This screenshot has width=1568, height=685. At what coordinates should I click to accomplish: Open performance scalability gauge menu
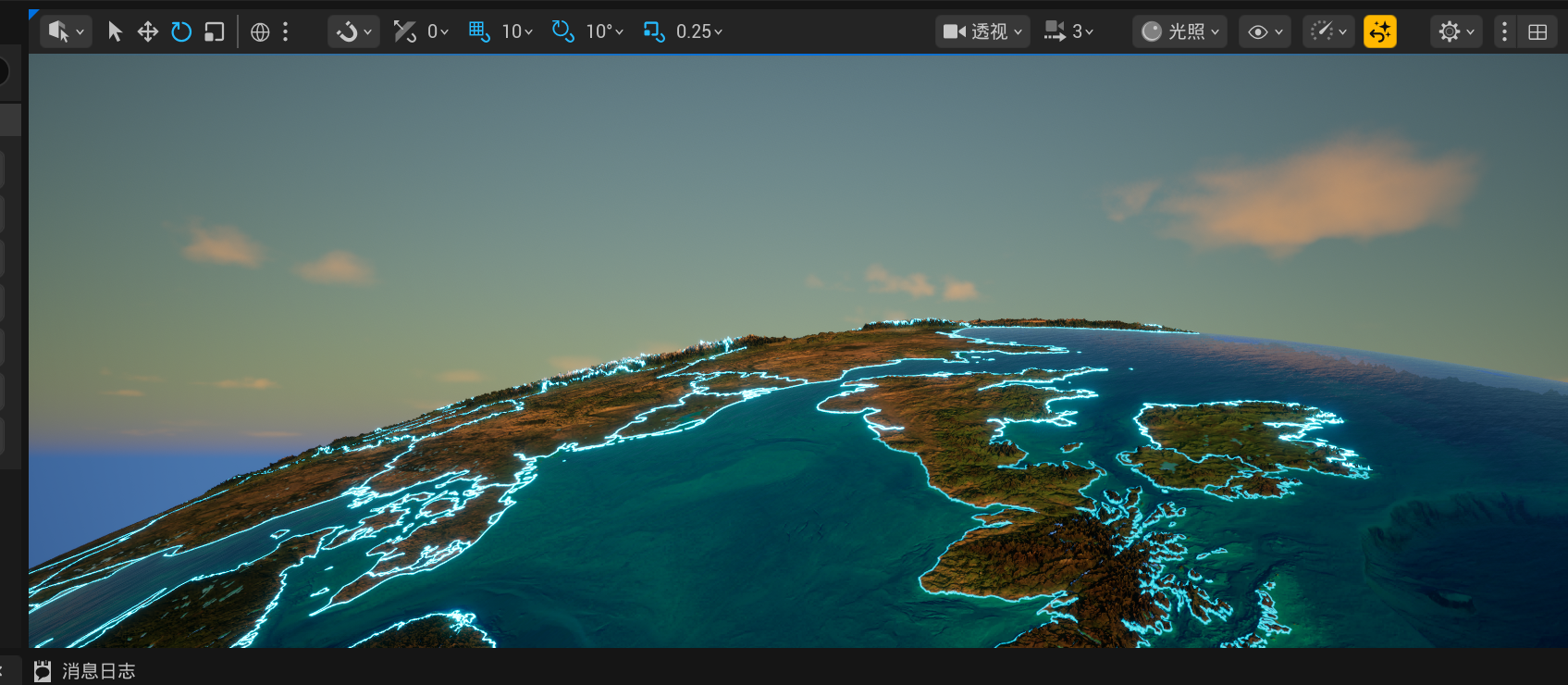pos(1328,31)
